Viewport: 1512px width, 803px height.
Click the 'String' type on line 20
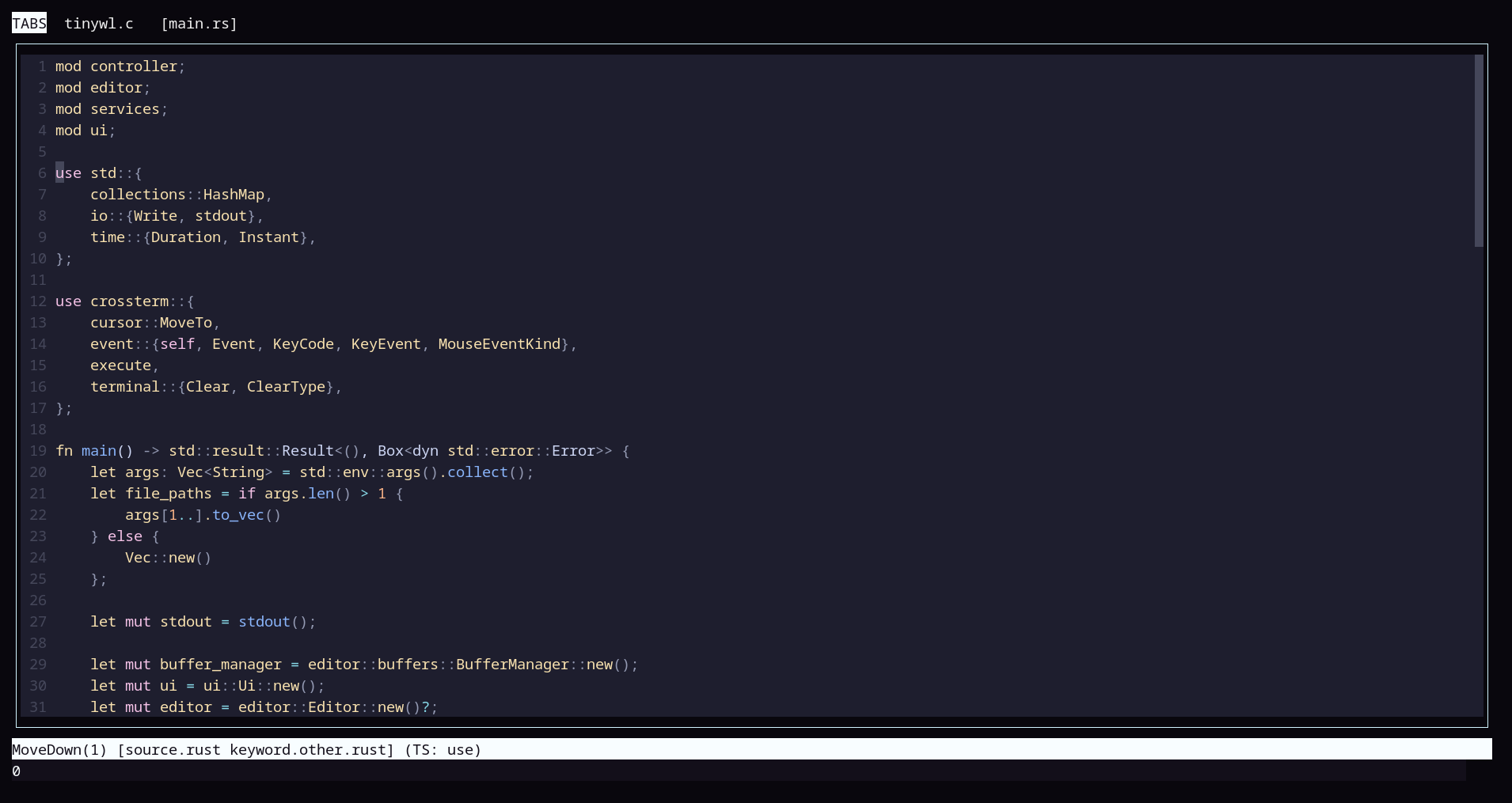tap(238, 472)
